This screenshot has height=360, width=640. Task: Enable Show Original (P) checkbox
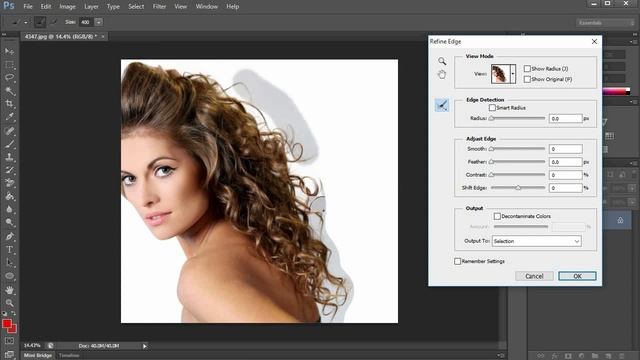pyautogui.click(x=527, y=79)
